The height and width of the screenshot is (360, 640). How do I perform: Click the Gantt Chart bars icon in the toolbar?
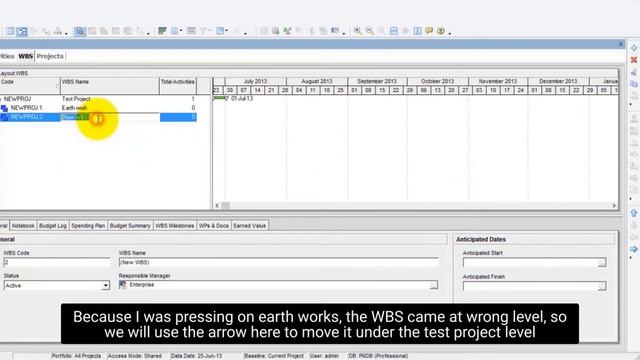162,31
